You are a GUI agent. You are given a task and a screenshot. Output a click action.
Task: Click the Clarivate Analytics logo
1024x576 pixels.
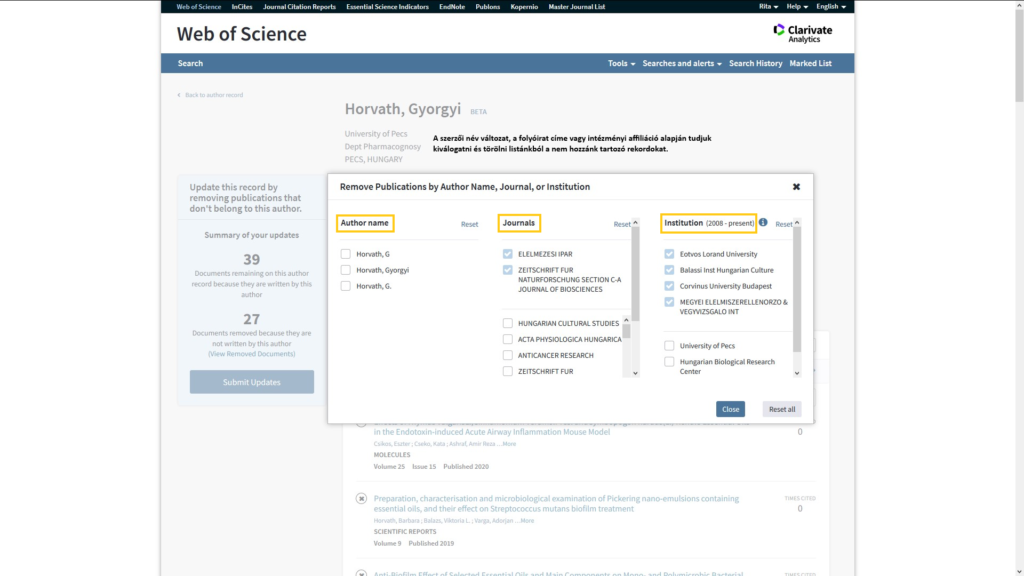tap(803, 33)
